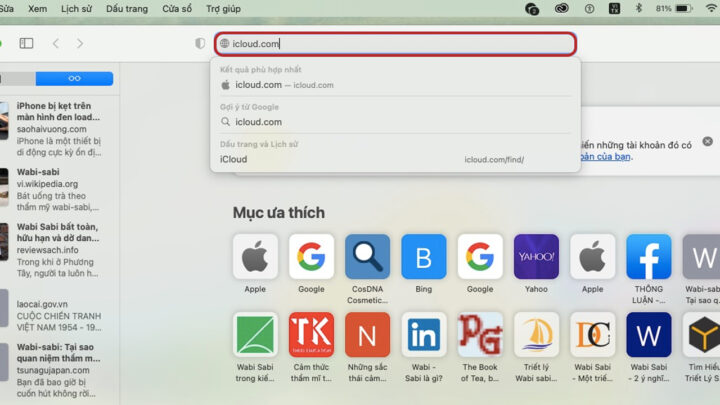Open reading list item Wabi-sabi vi.wikipedia.org

(55, 189)
